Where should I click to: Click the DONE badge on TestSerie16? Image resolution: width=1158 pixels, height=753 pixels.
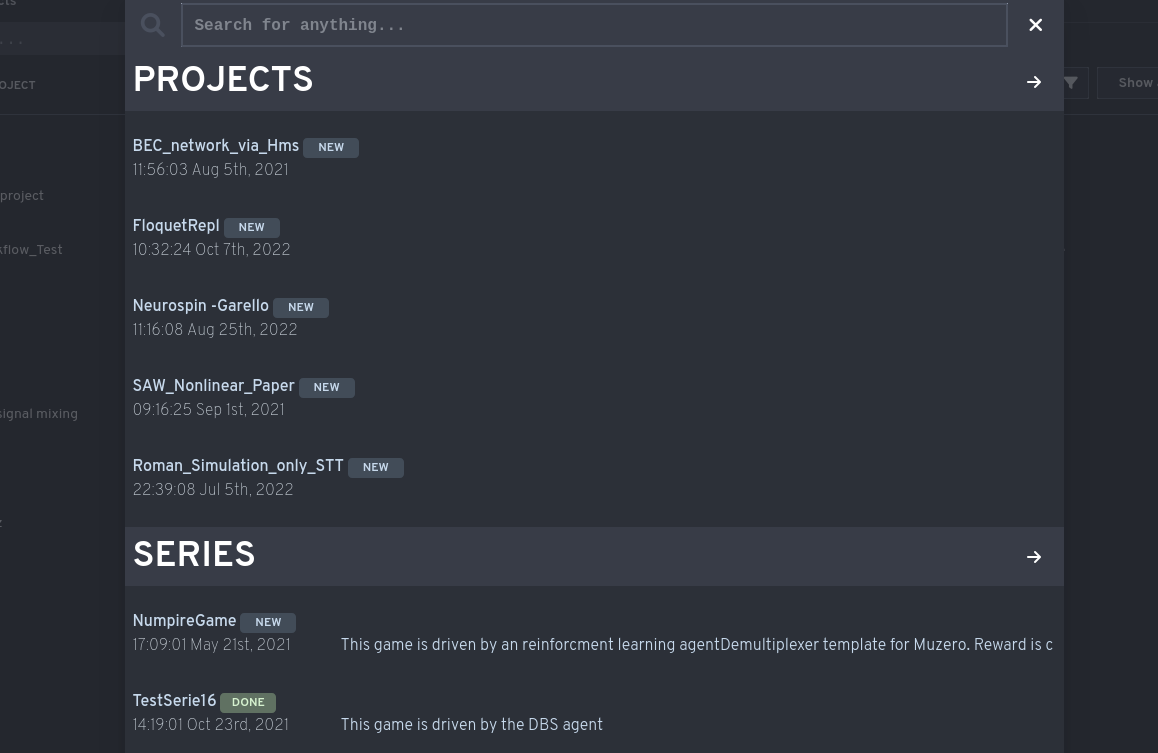pyautogui.click(x=248, y=703)
